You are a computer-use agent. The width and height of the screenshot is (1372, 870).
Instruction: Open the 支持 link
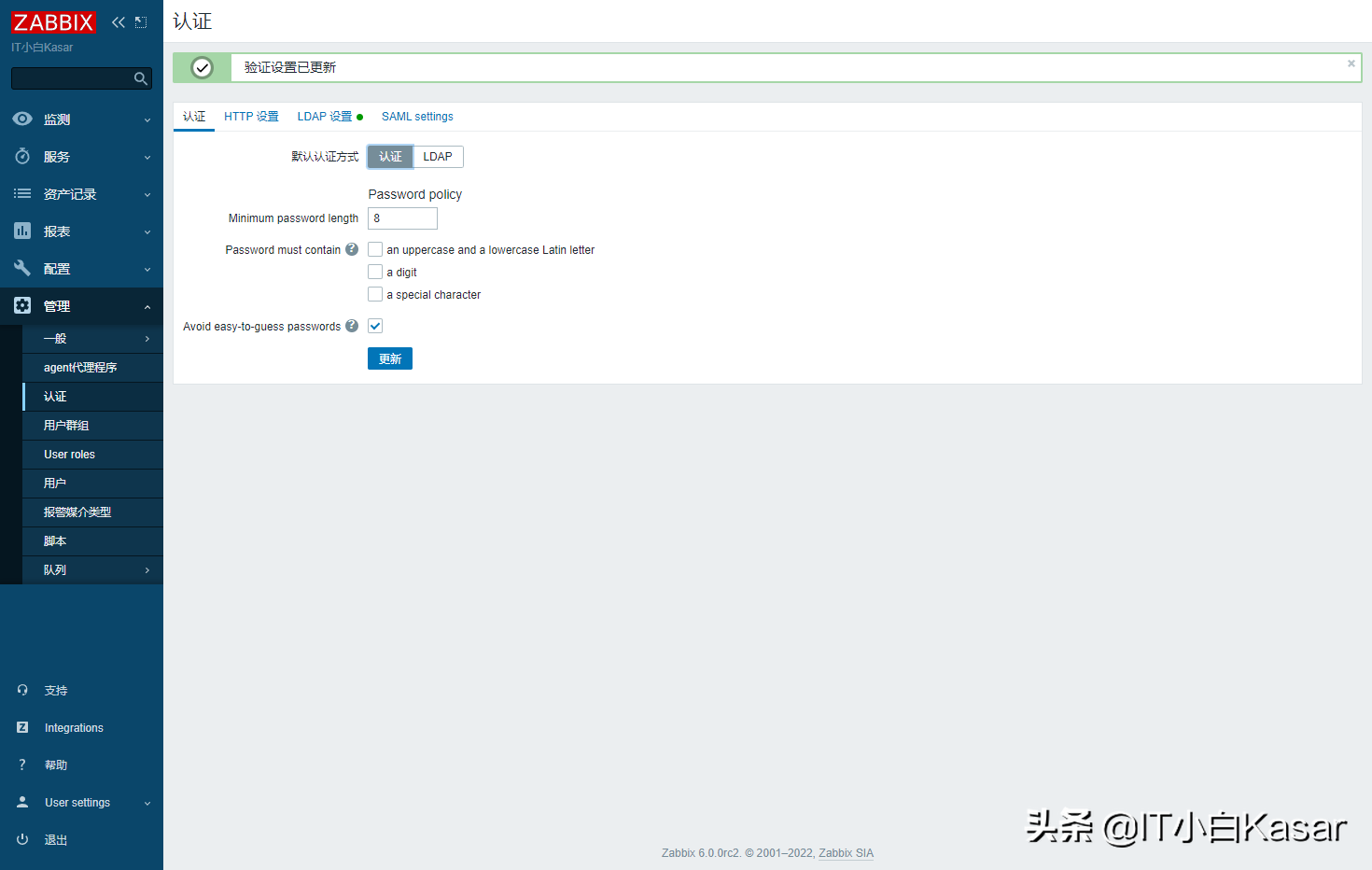(x=56, y=691)
